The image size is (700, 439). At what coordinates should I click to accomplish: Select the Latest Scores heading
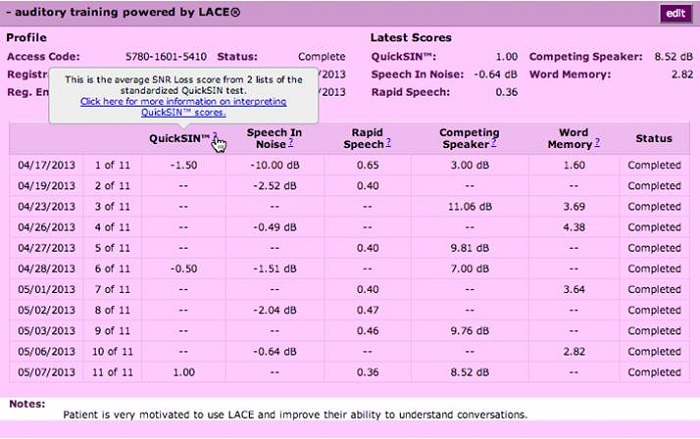coord(411,38)
